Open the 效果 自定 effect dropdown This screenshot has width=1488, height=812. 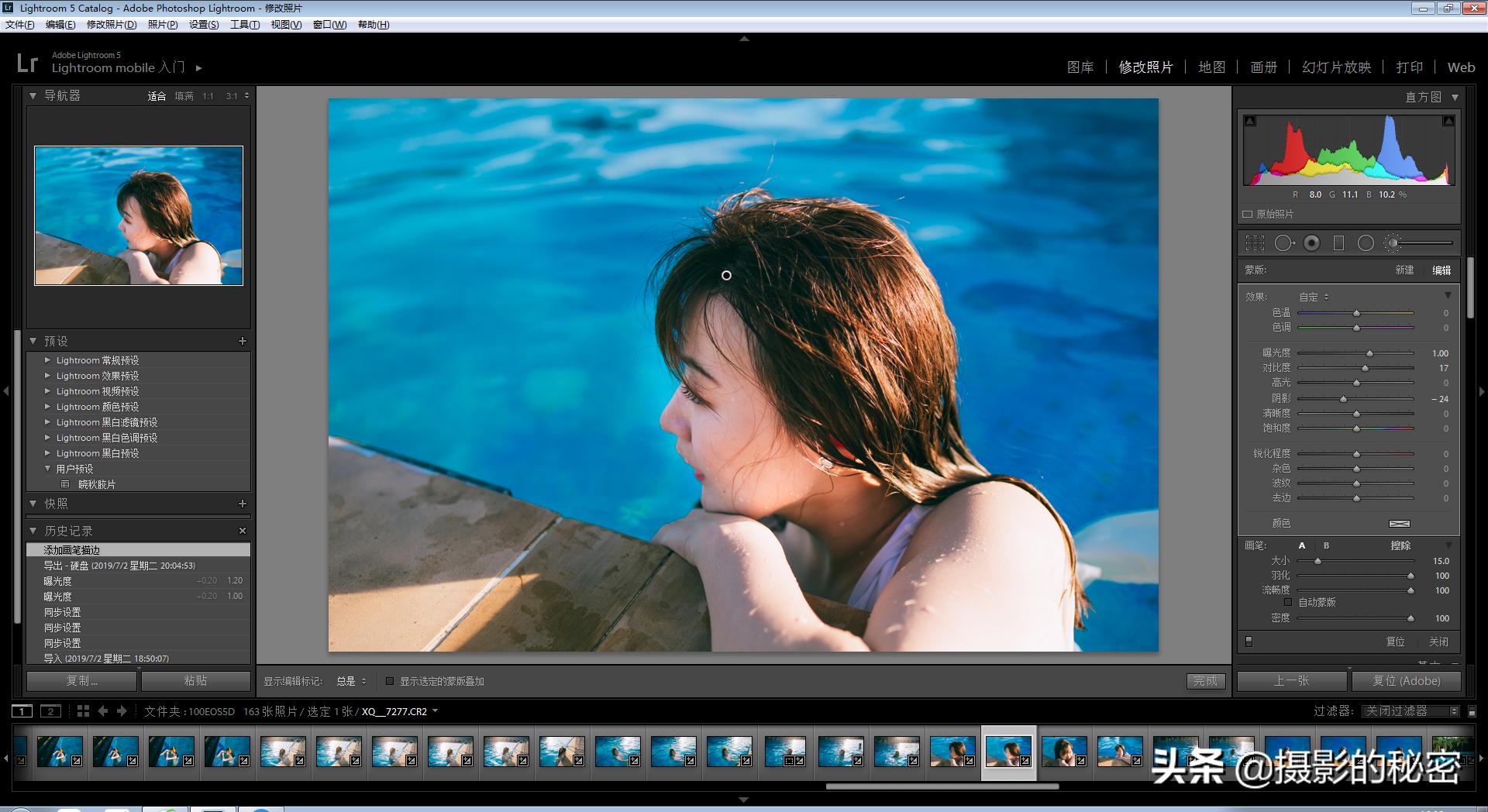(x=1314, y=297)
